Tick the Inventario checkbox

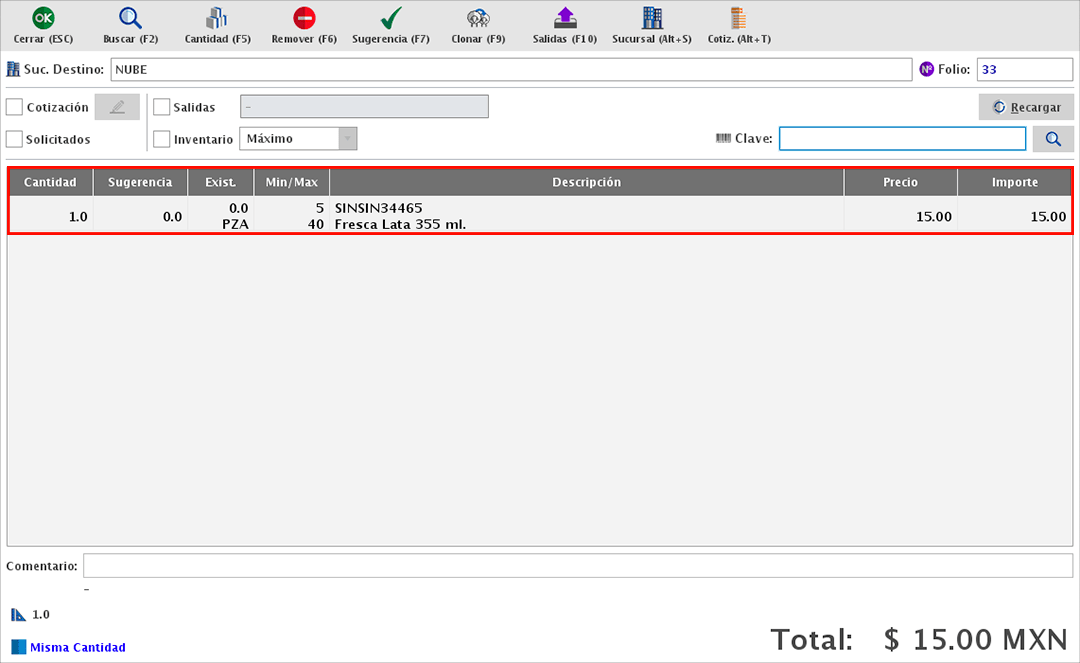[x=162, y=139]
